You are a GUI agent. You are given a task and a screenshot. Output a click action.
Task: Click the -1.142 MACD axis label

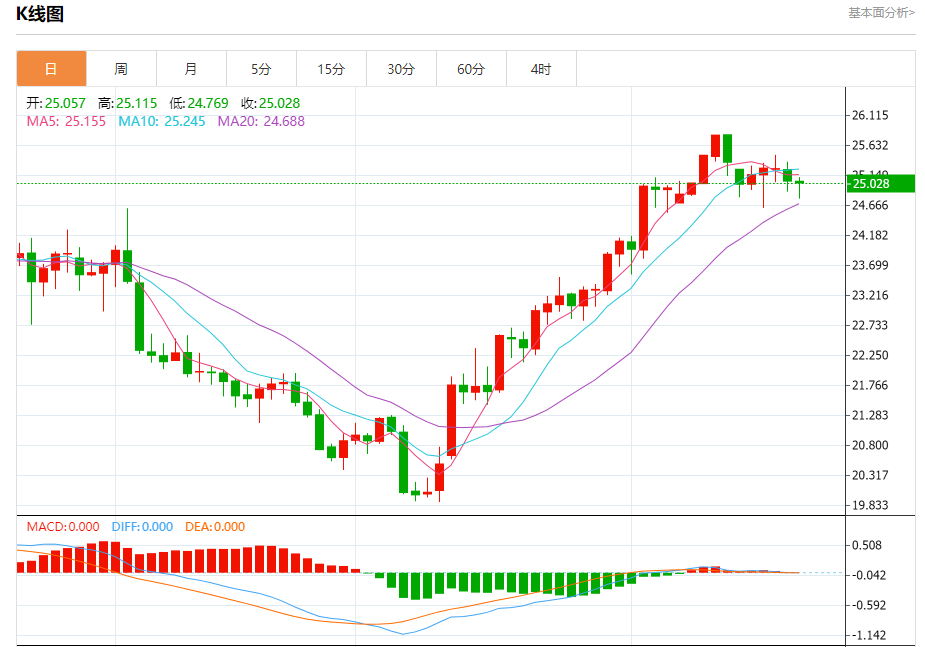(867, 635)
